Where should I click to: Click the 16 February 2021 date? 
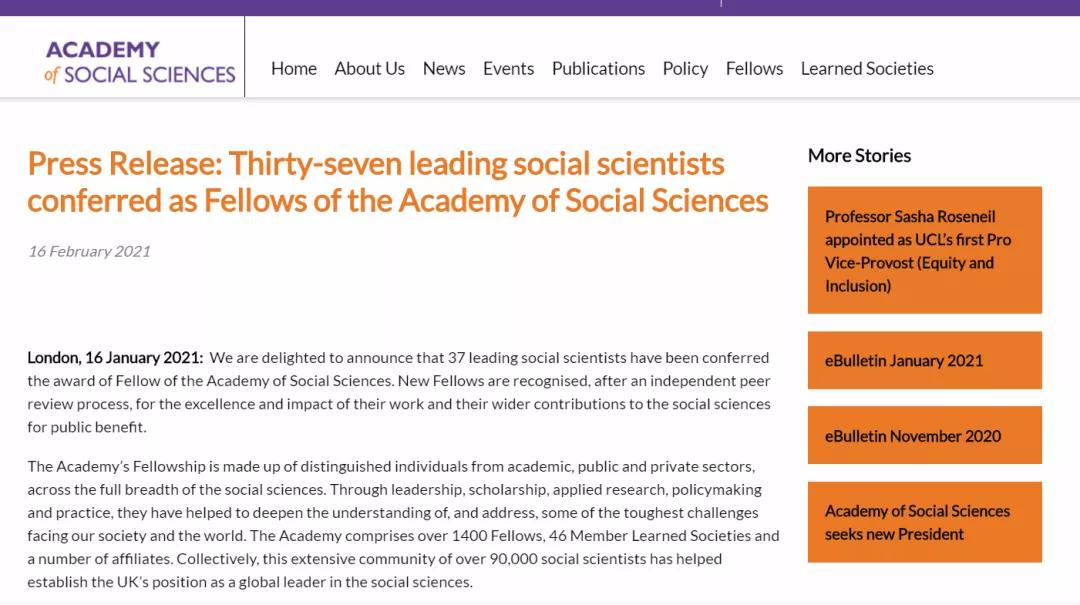89,251
